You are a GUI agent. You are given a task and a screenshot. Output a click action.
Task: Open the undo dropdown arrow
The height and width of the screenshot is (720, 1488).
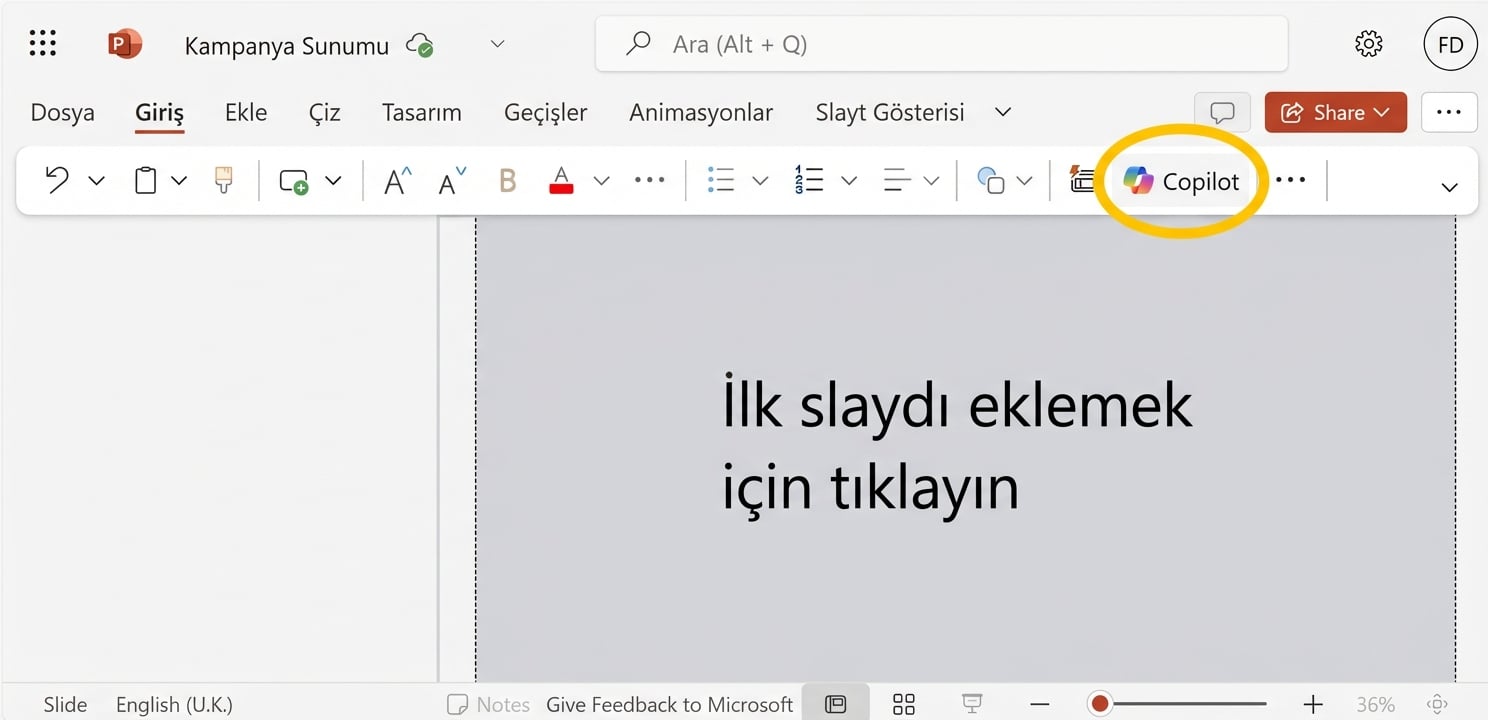point(96,180)
